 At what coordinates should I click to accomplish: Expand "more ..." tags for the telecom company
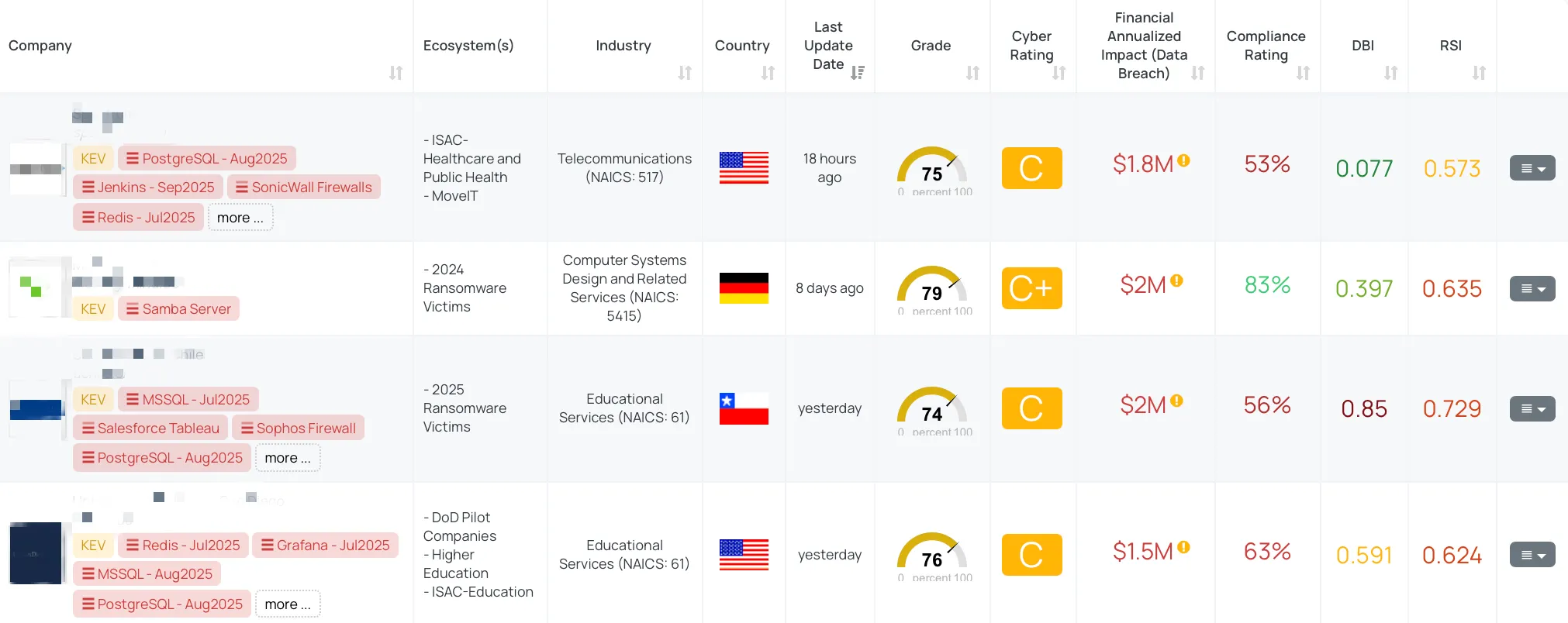240,218
